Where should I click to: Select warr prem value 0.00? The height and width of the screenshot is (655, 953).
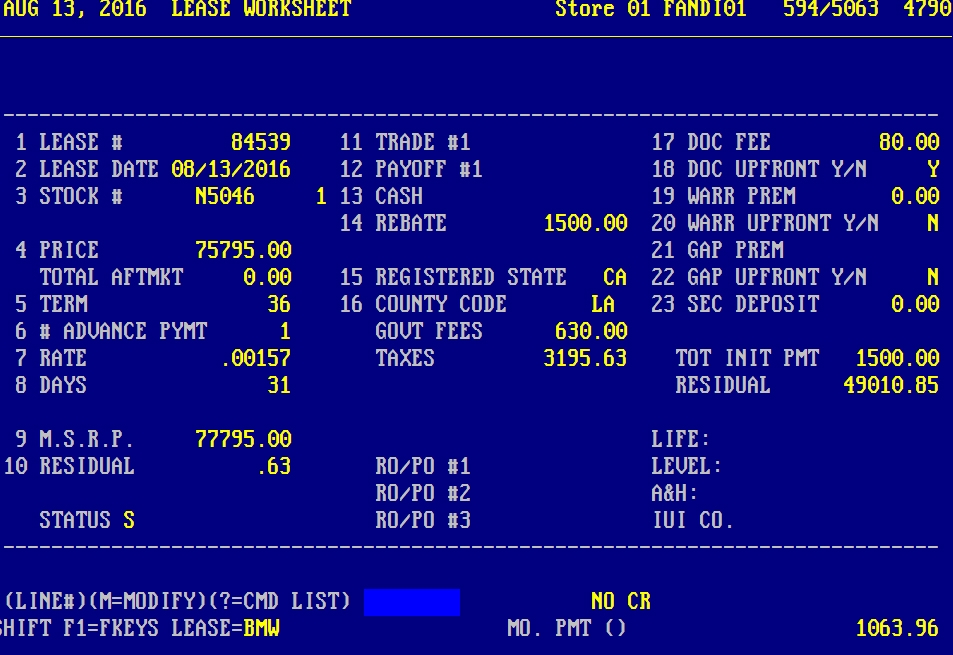click(x=915, y=196)
